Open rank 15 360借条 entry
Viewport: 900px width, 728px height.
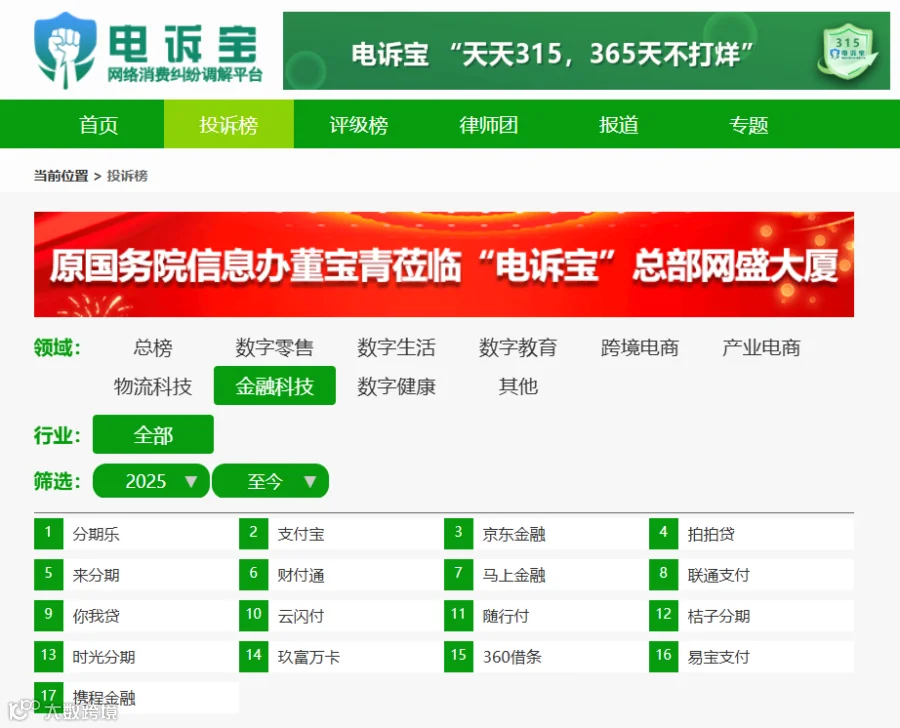pyautogui.click(x=546, y=657)
